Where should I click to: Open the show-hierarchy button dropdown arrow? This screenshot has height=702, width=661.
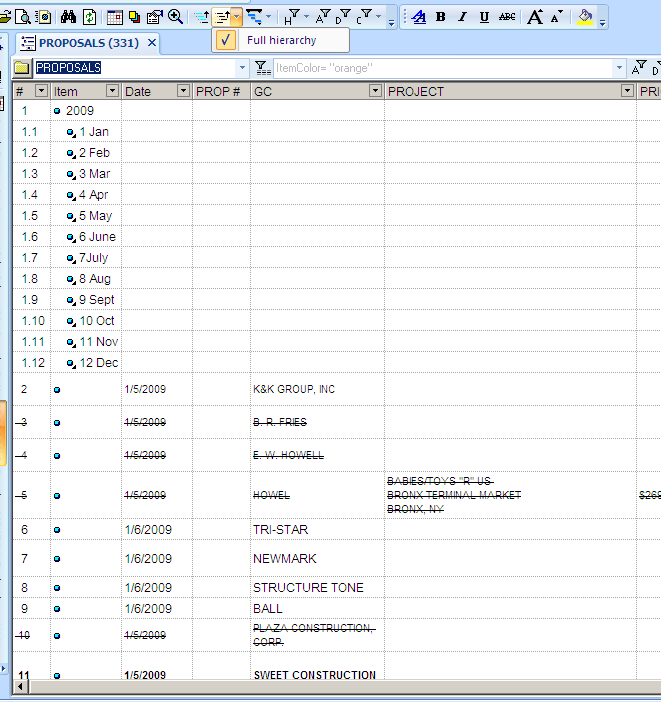(237, 17)
